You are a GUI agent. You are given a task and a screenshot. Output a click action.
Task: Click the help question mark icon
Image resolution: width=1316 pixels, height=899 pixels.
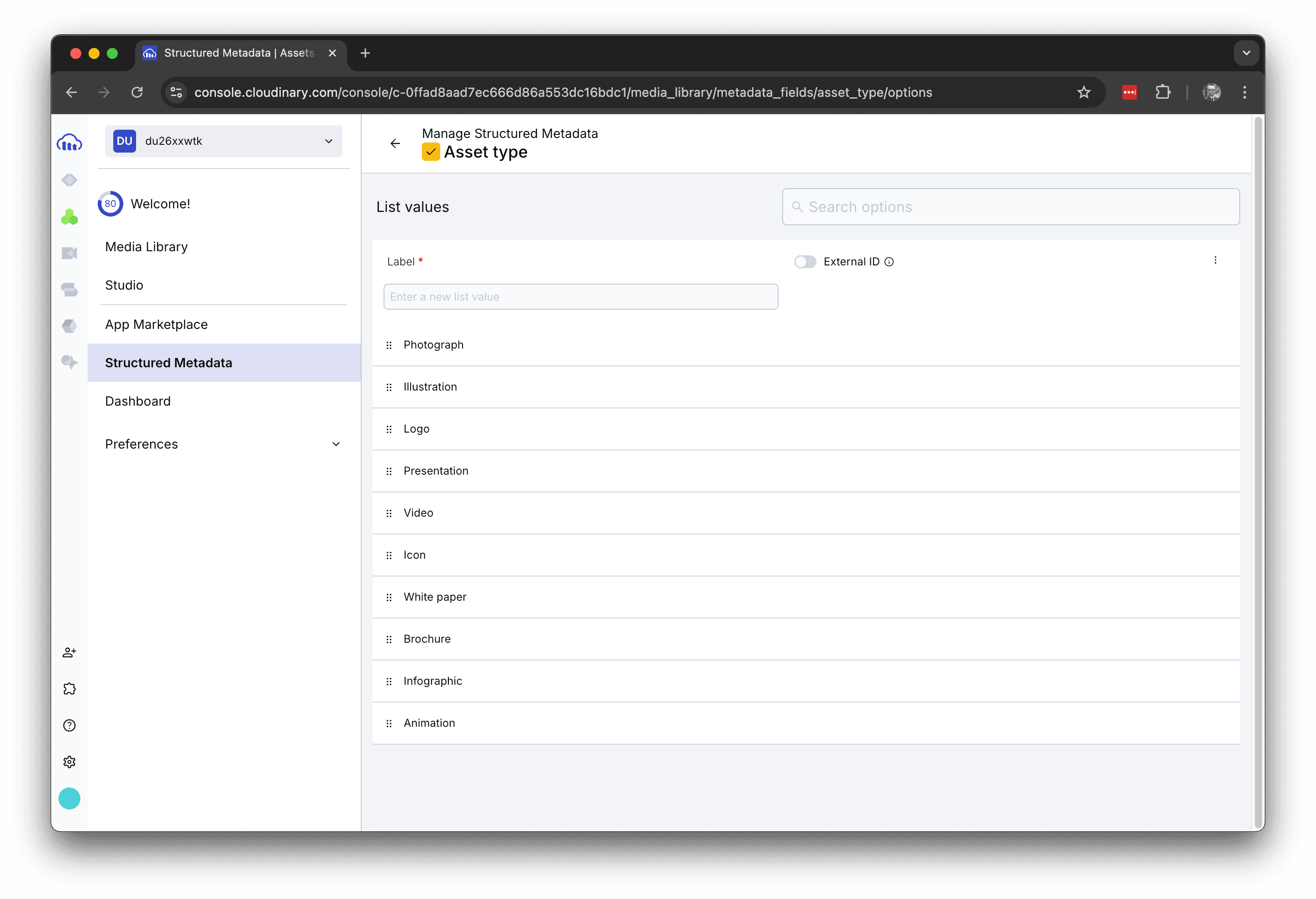click(69, 726)
